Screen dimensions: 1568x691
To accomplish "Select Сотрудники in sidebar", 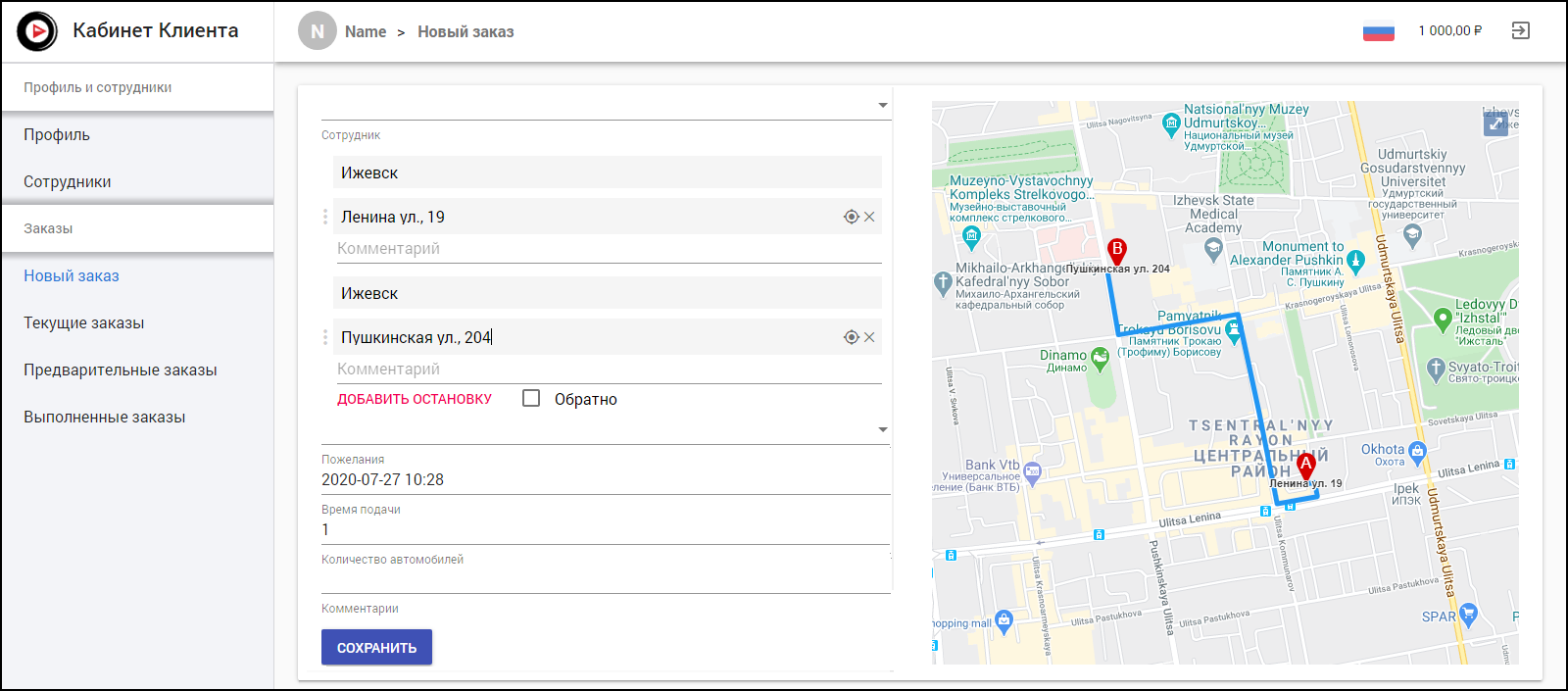I will (x=68, y=181).
